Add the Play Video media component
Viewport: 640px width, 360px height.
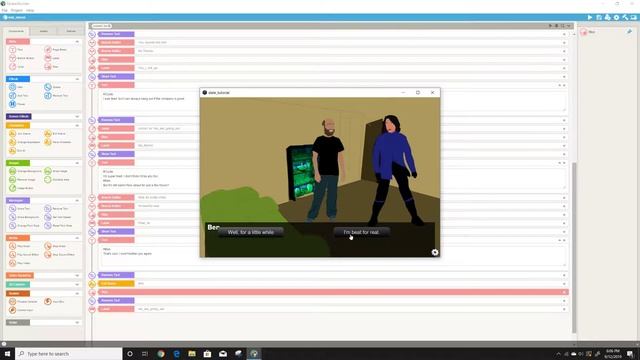(x=20, y=263)
